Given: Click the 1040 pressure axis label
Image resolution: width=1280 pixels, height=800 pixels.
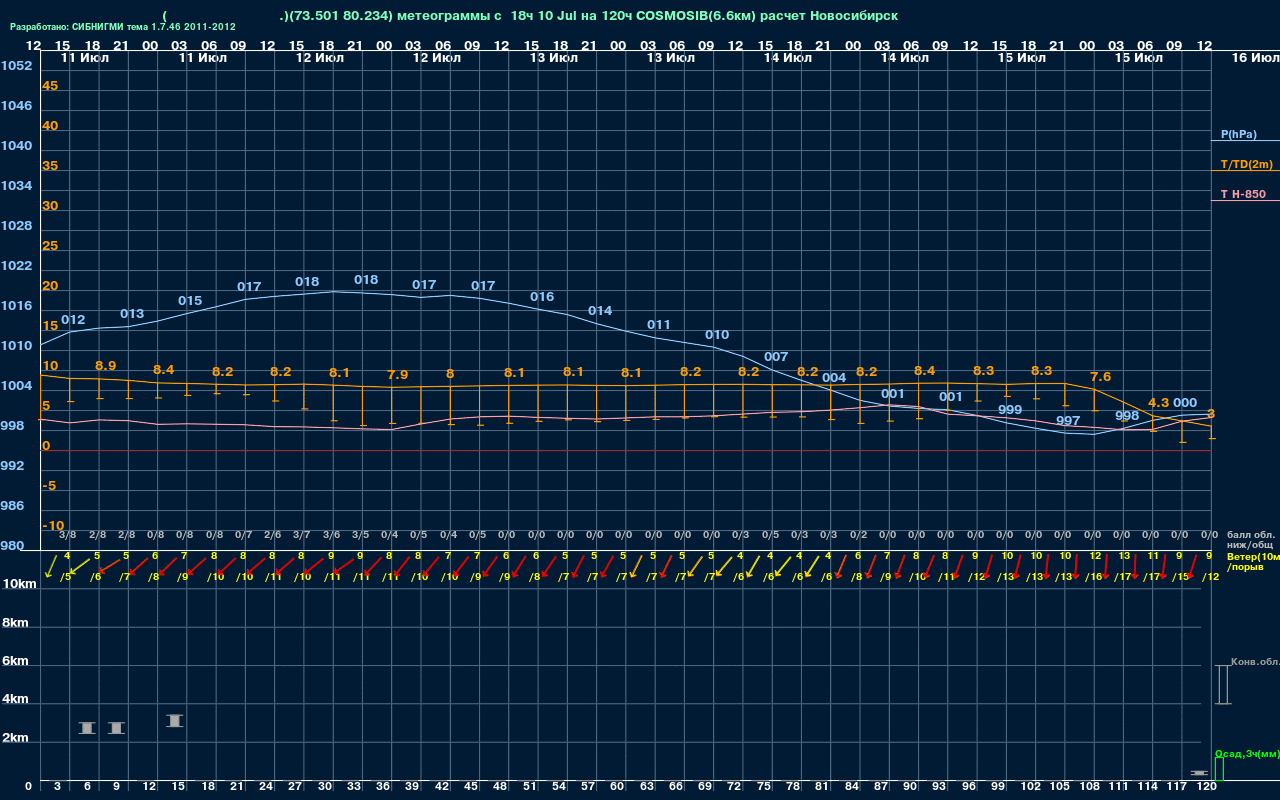Looking at the screenshot, I should (x=16, y=146).
